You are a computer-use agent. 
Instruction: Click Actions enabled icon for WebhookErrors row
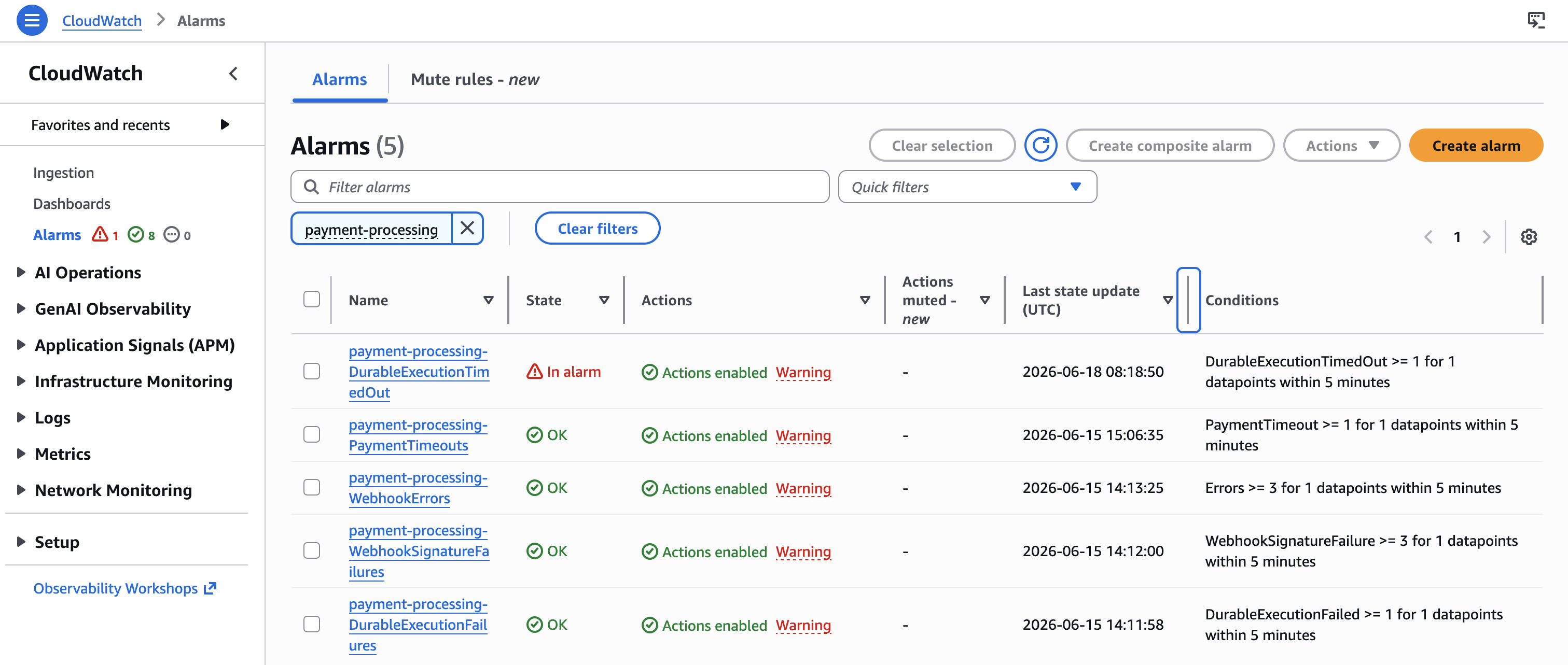[x=649, y=488]
